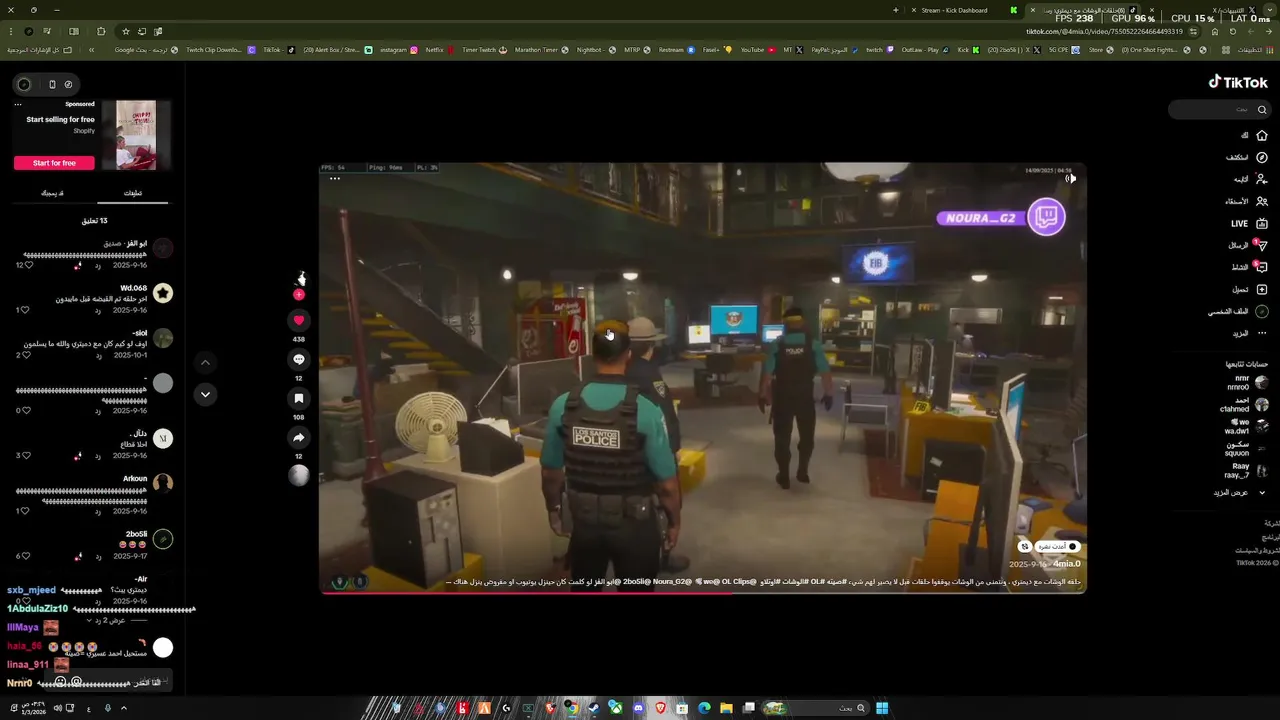Screen dimensions: 1280x720
Task: Open browser extensions puzzle icon
Action: point(101,31)
